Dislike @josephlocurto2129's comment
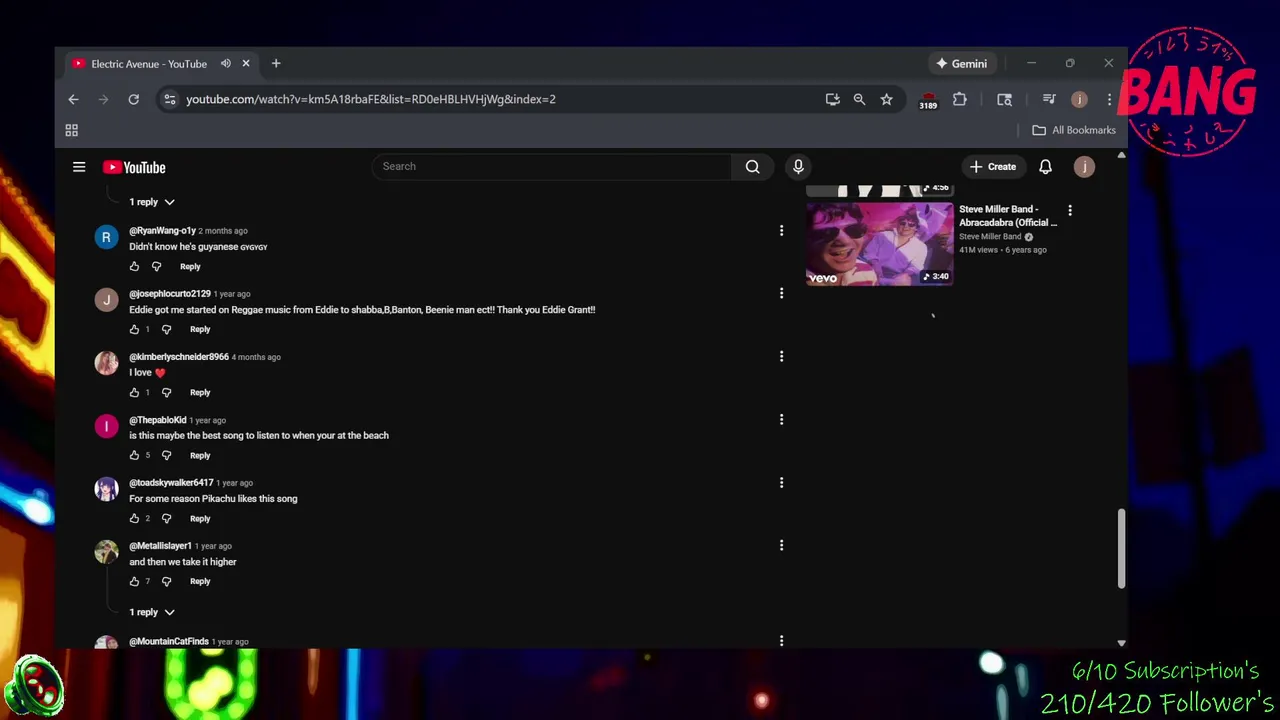Screen dimensions: 1280x720 pyautogui.click(x=166, y=329)
